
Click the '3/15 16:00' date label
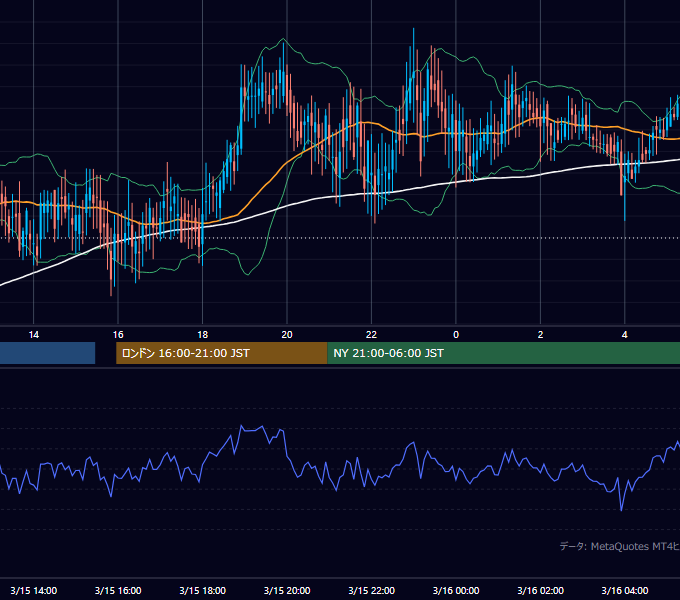pos(118,590)
